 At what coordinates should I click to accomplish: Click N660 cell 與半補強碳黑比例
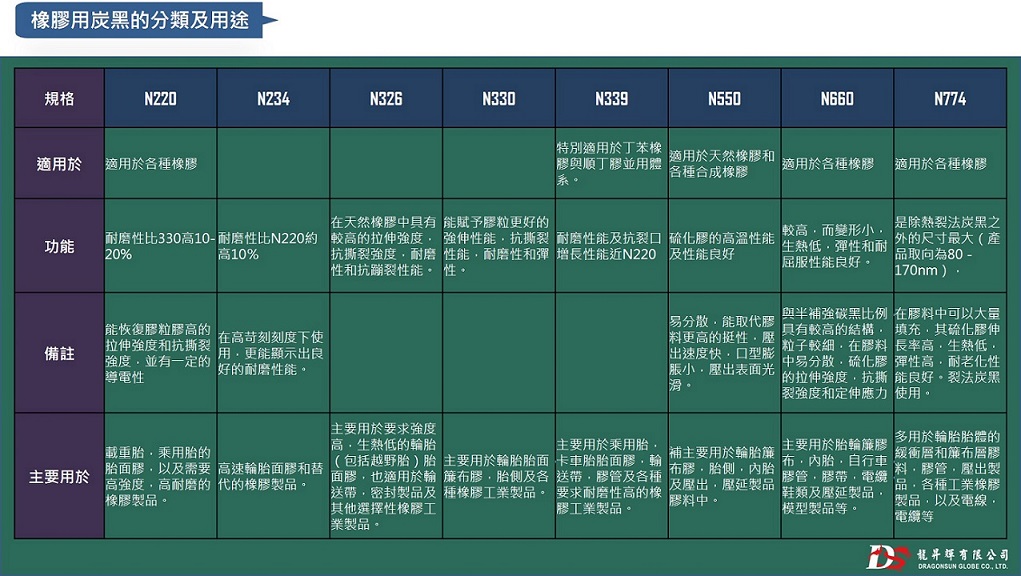tap(835, 353)
